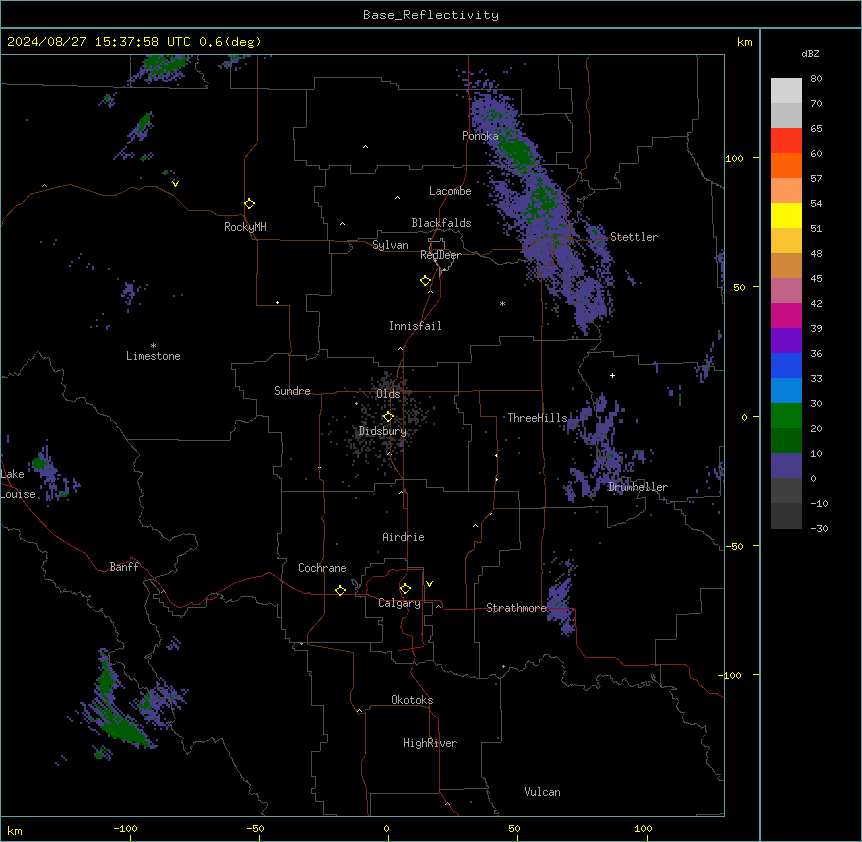Click the dBZ legend heading
This screenshot has width=862, height=842.
click(x=810, y=54)
